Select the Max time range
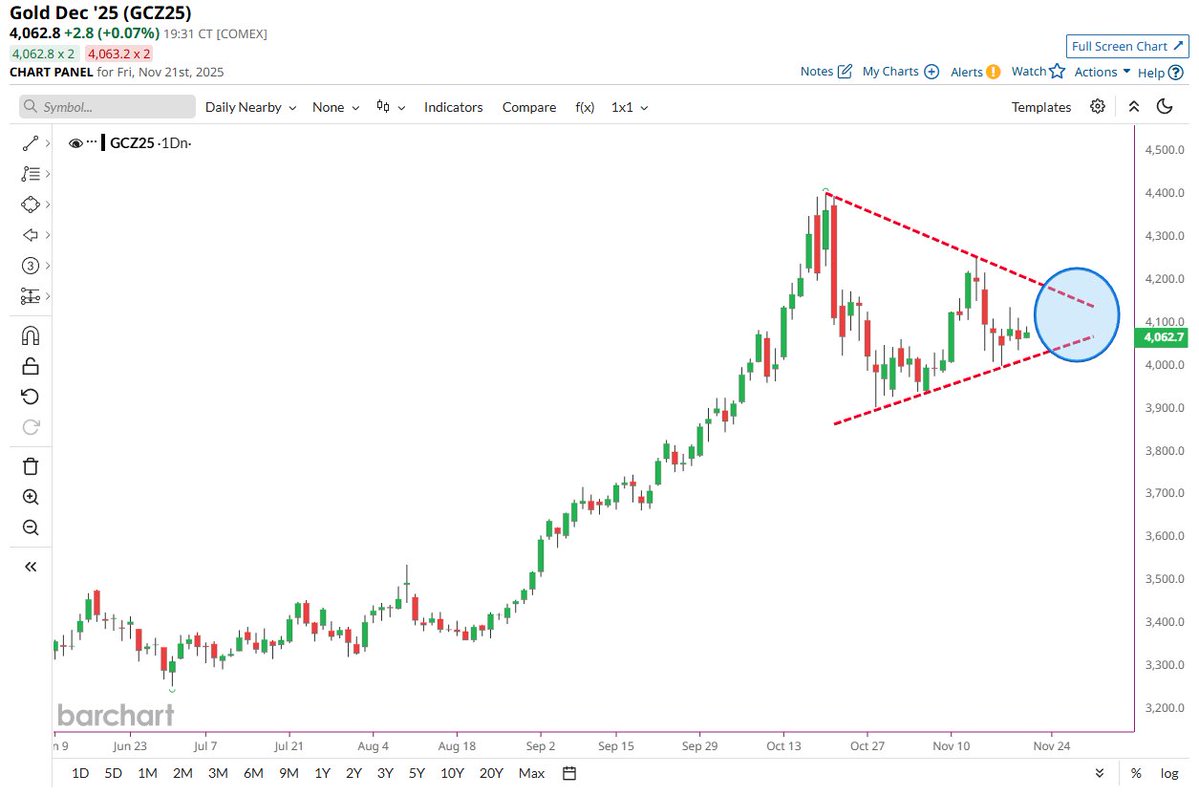Viewport: 1199px width, 796px height. (x=531, y=773)
